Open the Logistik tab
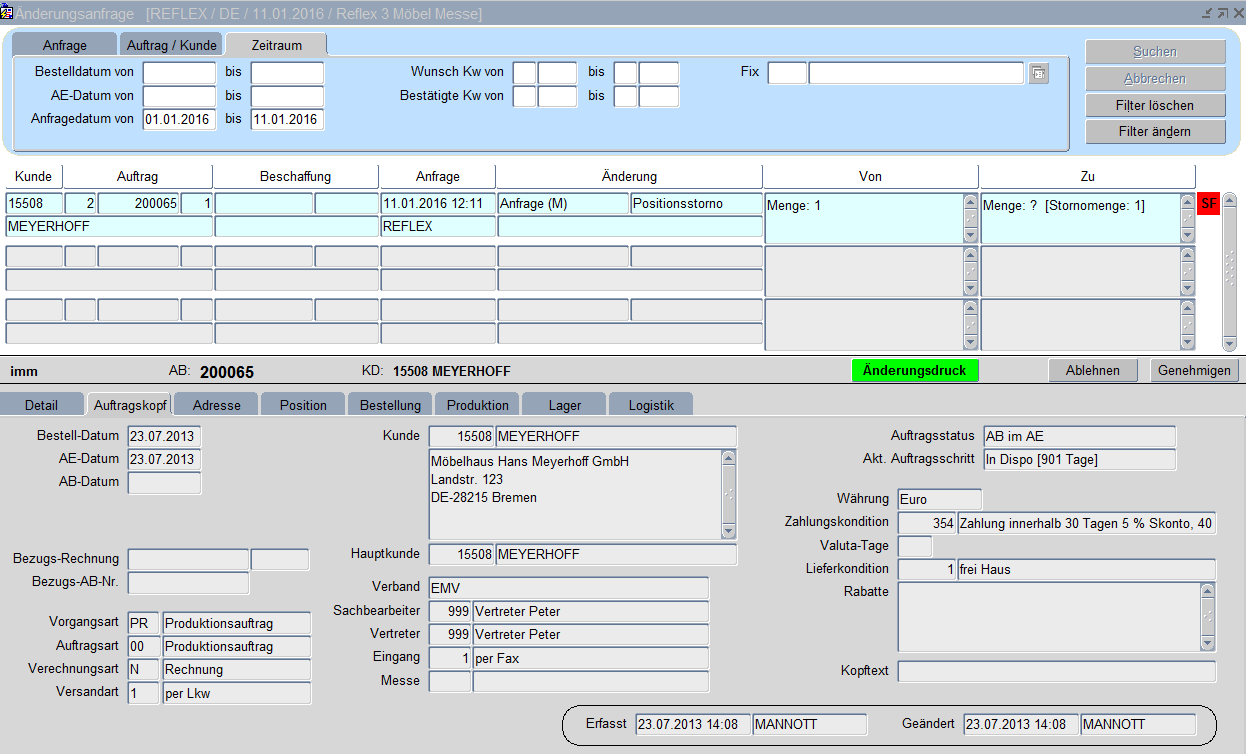Viewport: 1246px width, 755px height. click(x=651, y=405)
